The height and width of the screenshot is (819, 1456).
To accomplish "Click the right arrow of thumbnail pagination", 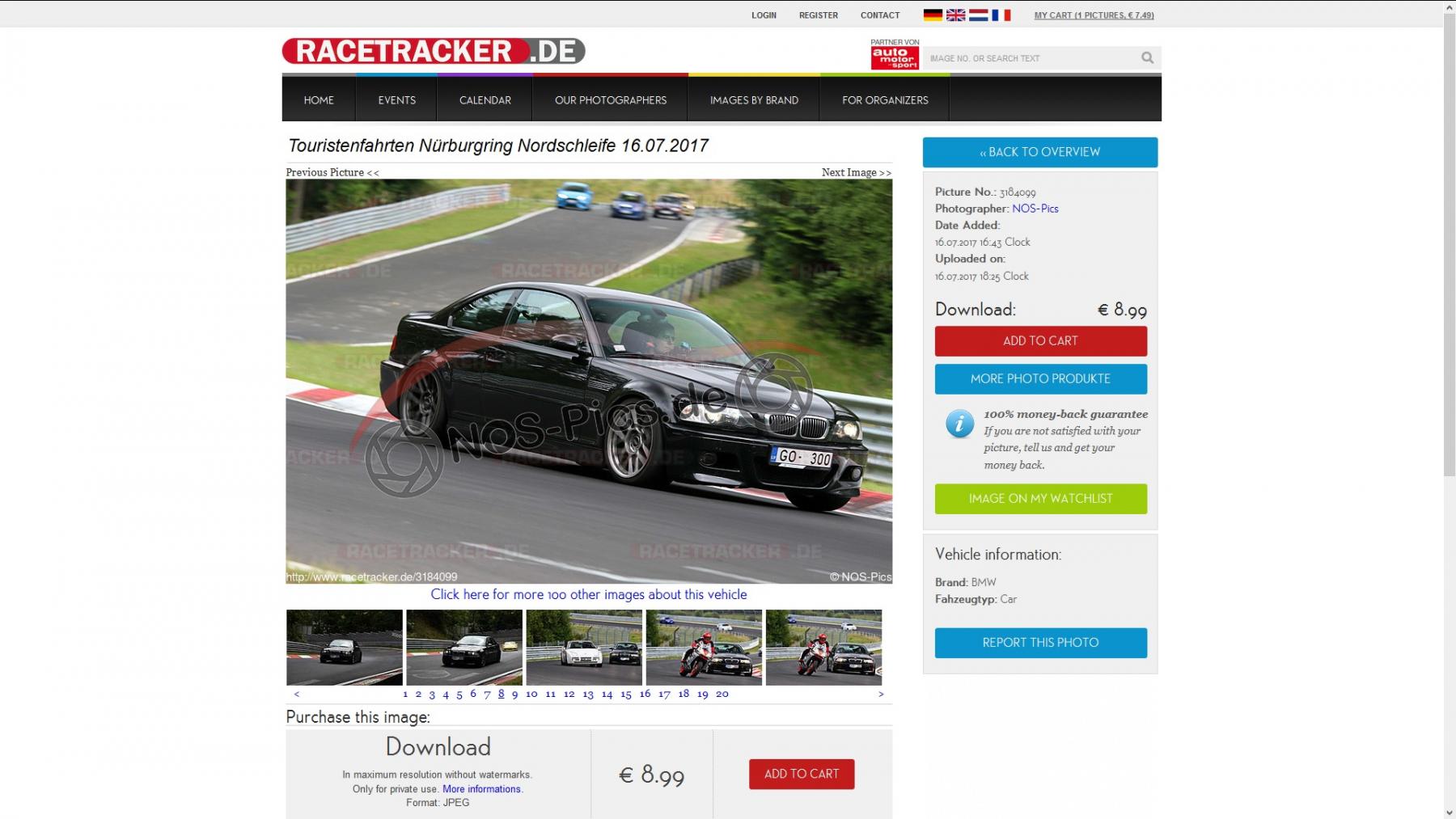I will 881,694.
